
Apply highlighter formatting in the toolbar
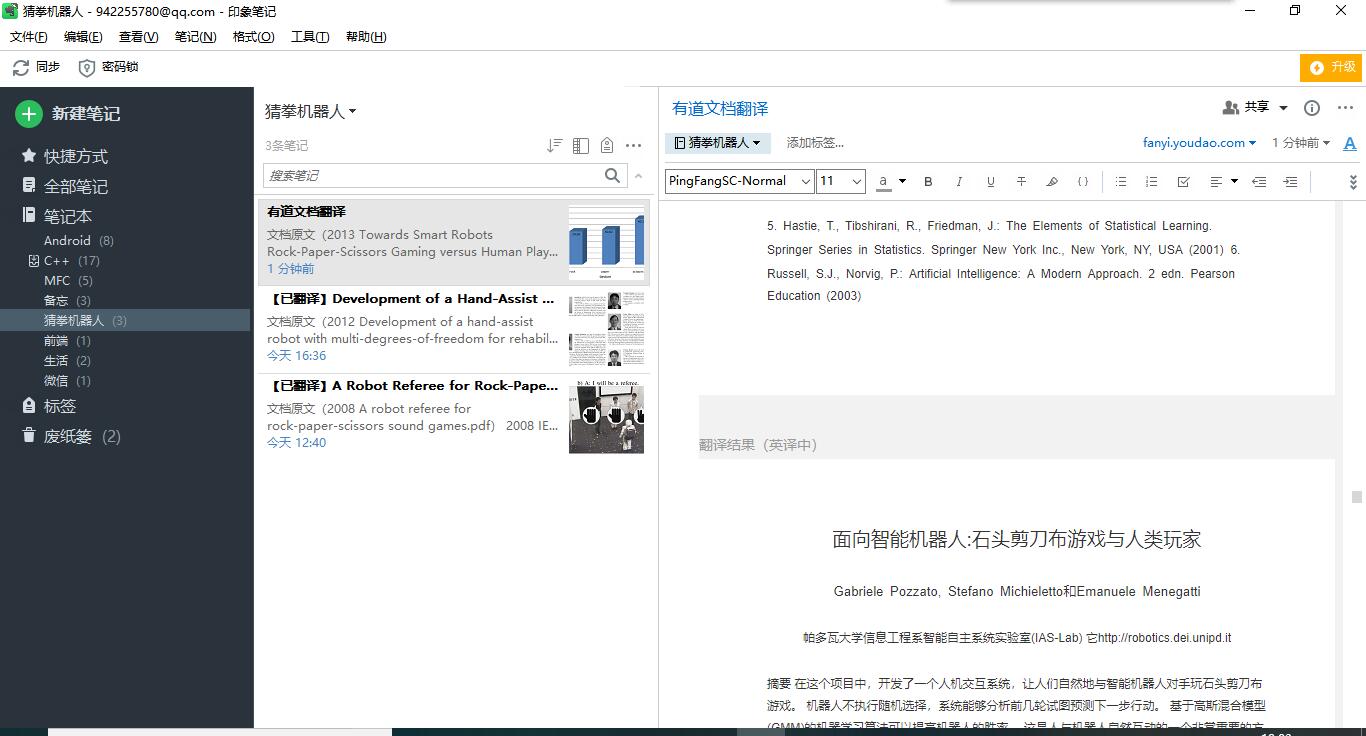(1052, 181)
